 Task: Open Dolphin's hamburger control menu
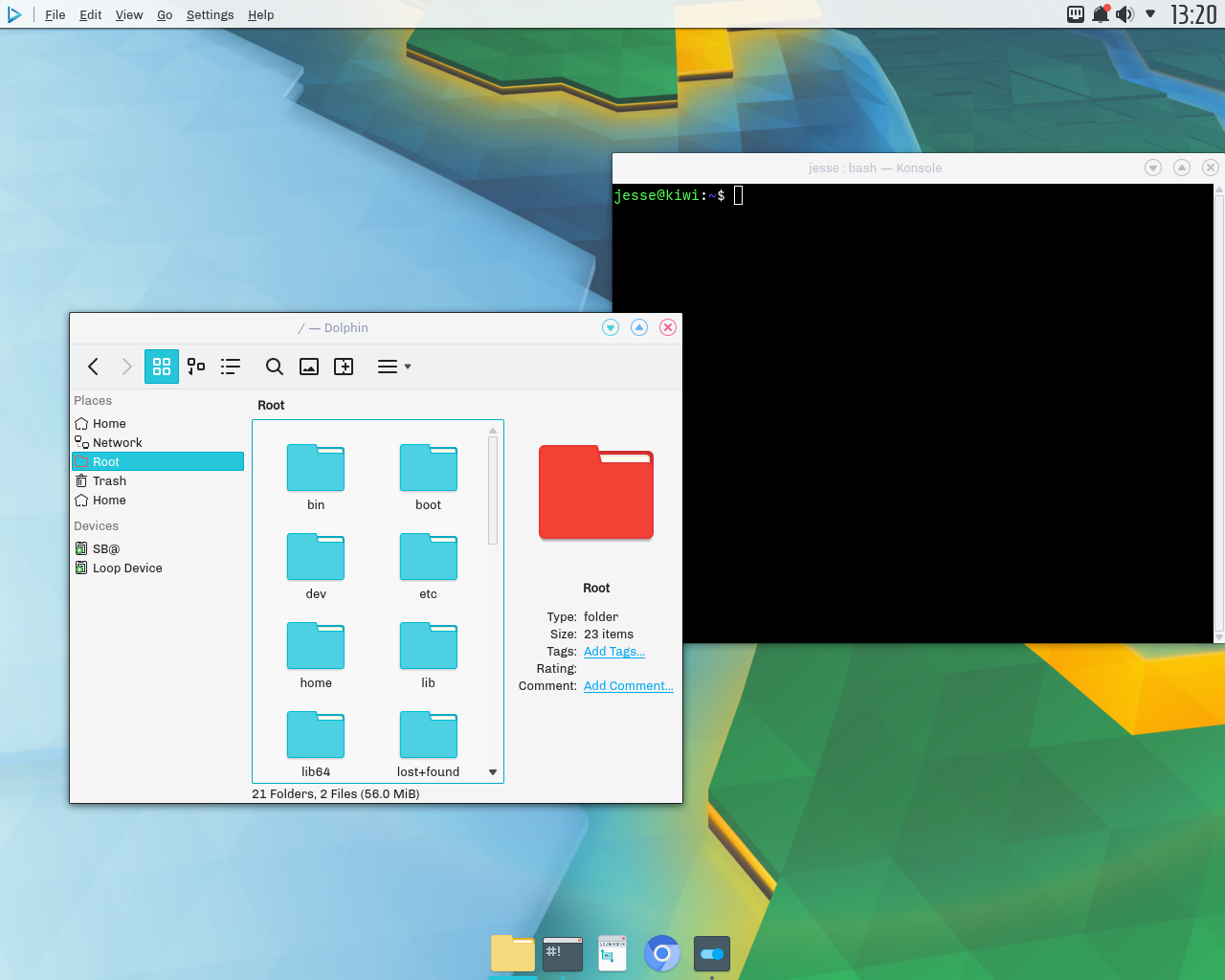(393, 367)
